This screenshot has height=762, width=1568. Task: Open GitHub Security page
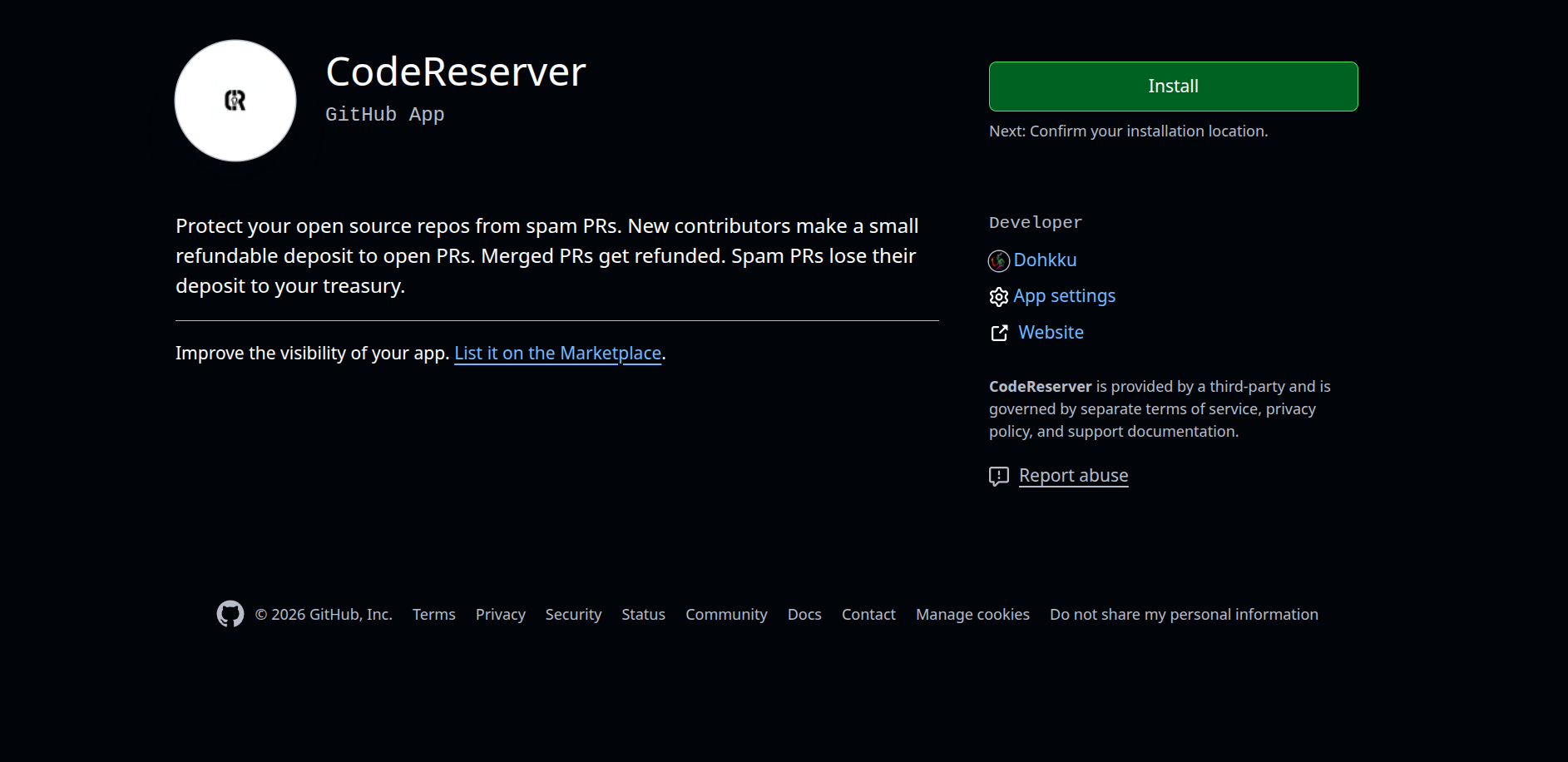[573, 614]
